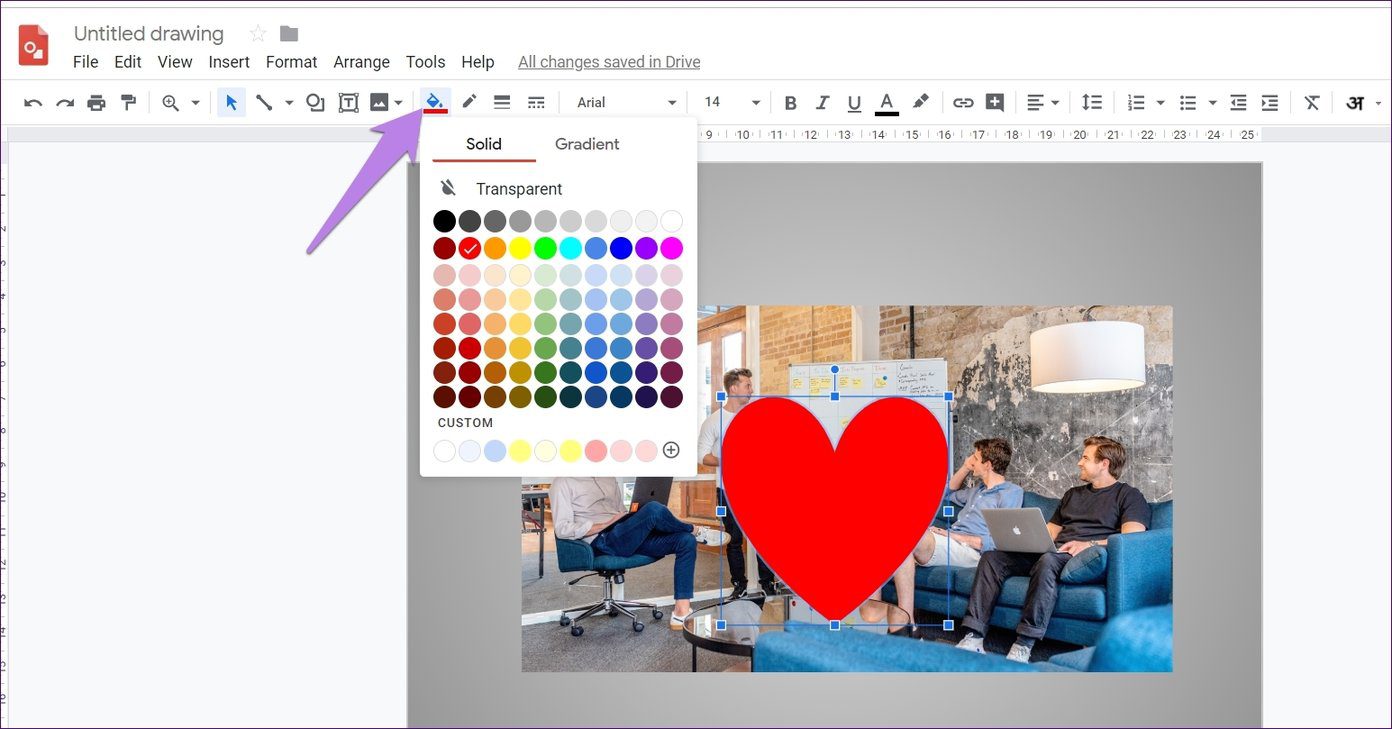Click the insert link icon
Screen dimensions: 1392x729
[x=963, y=102]
